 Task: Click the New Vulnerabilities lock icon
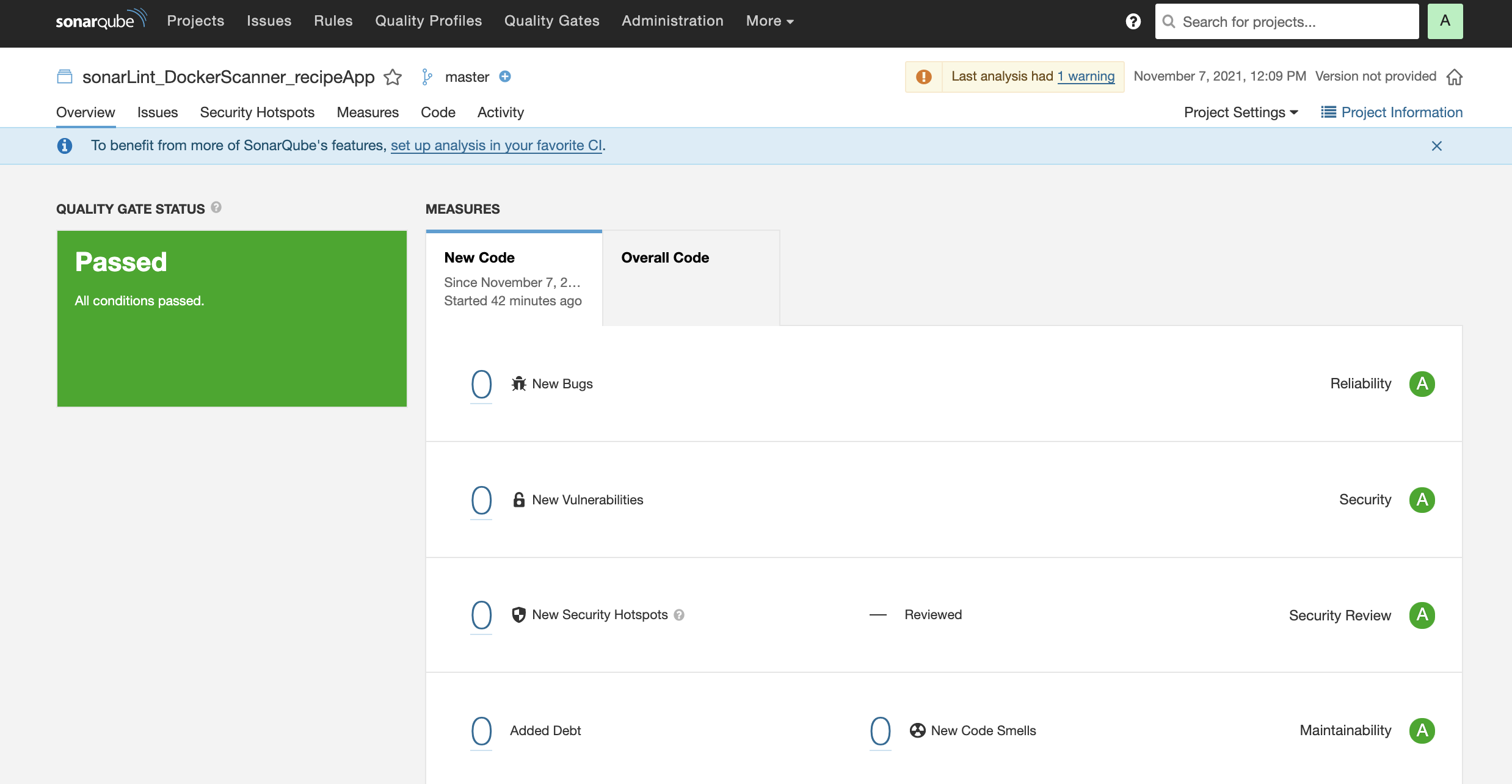click(x=519, y=499)
